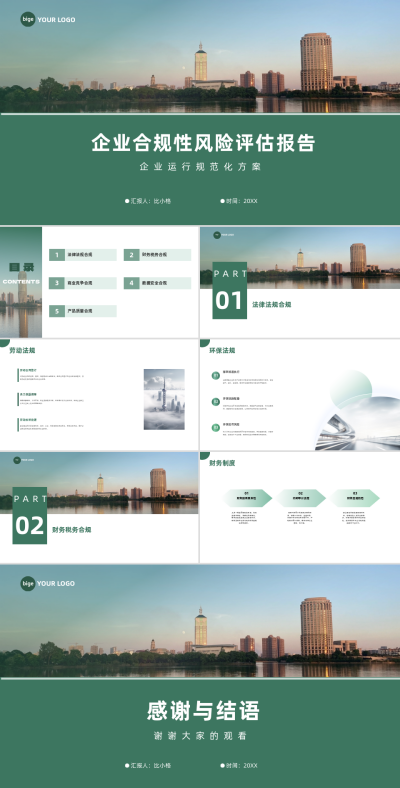The width and height of the screenshot is (400, 788).
Task: Open contents item 5 产品质量合规
Action: pyautogui.click(x=83, y=311)
